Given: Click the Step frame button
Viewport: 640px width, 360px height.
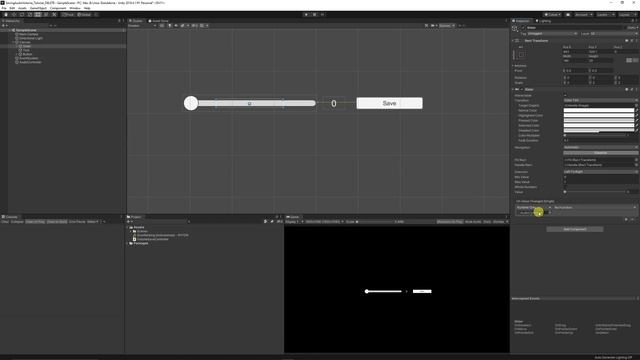Looking at the screenshot, I should pos(322,15).
